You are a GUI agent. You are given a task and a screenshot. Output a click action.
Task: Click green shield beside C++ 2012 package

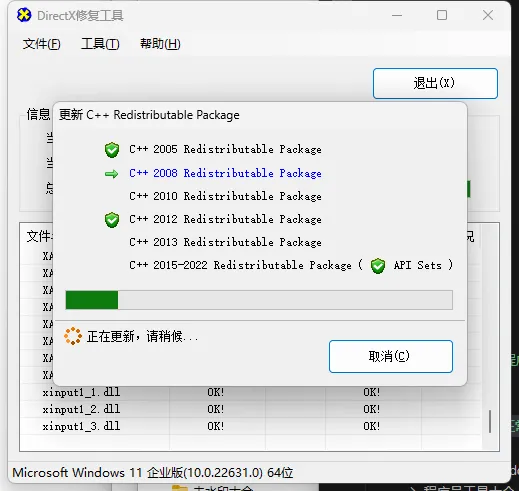pyautogui.click(x=112, y=220)
